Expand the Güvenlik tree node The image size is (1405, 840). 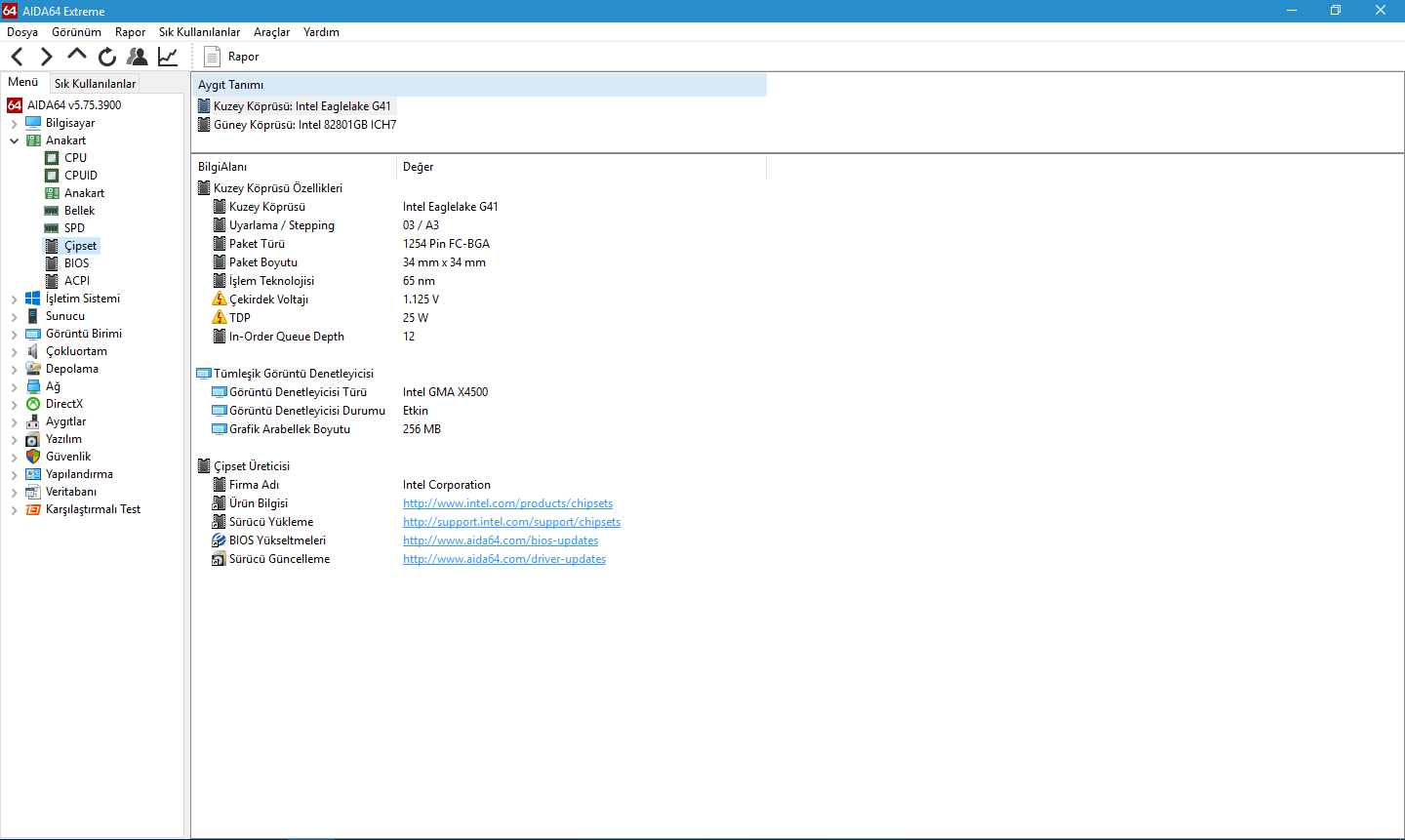click(14, 458)
